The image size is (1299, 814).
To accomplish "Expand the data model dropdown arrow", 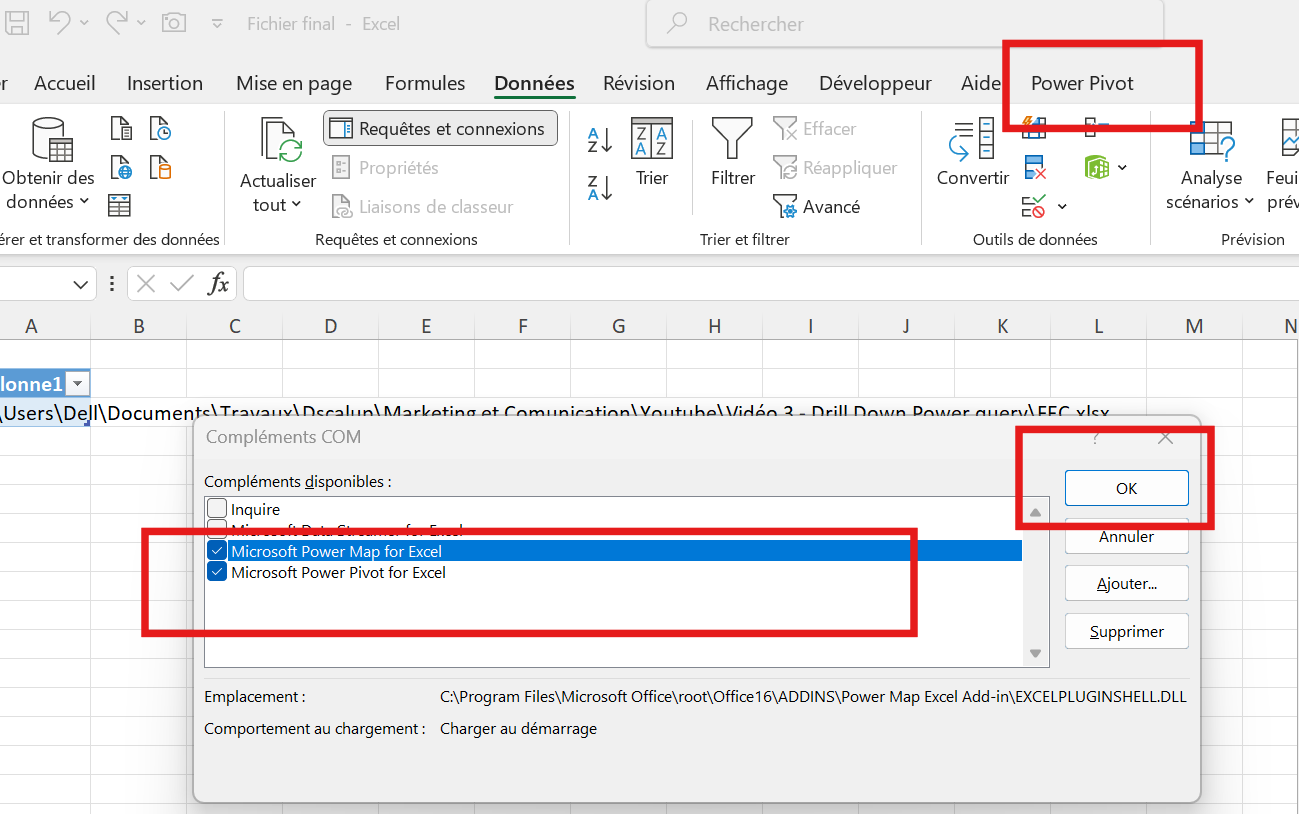I will [1122, 167].
